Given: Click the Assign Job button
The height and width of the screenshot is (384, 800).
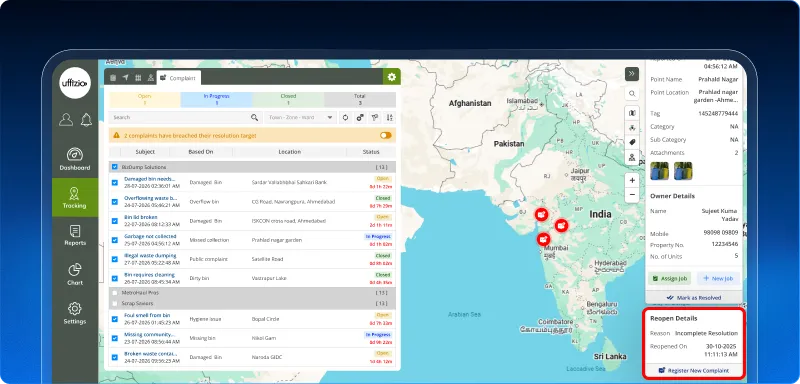Looking at the screenshot, I should (x=669, y=278).
